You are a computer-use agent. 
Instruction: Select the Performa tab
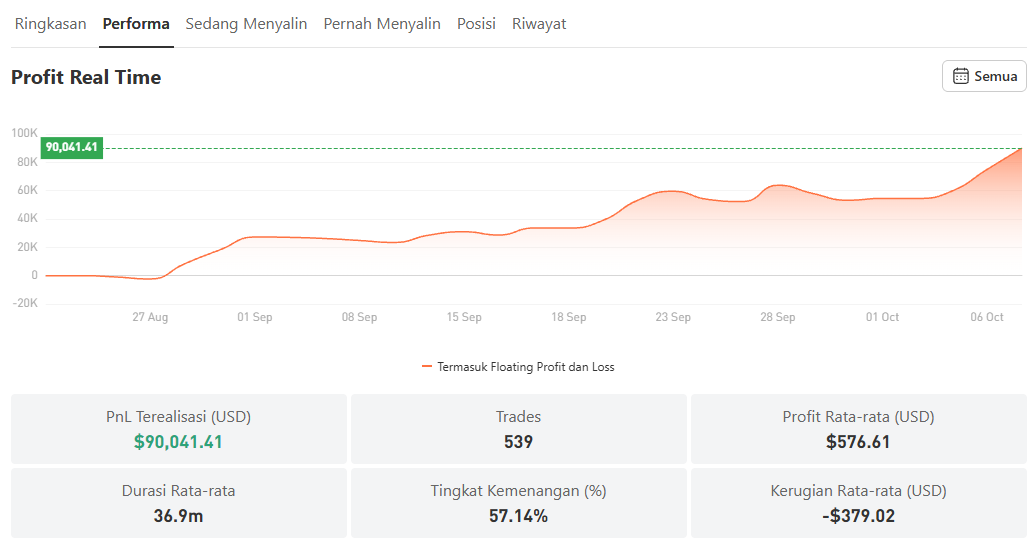[136, 24]
